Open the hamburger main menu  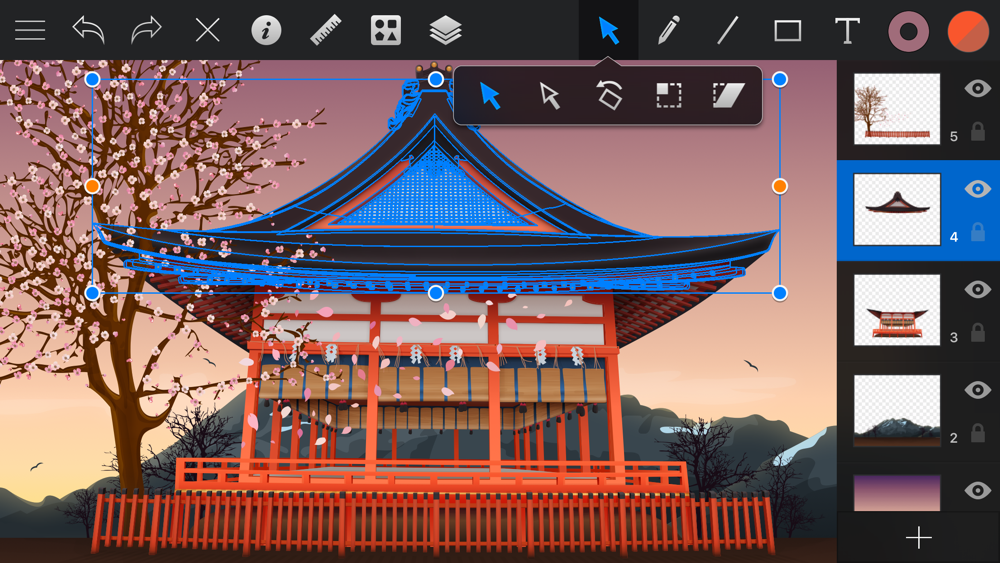[x=30, y=30]
